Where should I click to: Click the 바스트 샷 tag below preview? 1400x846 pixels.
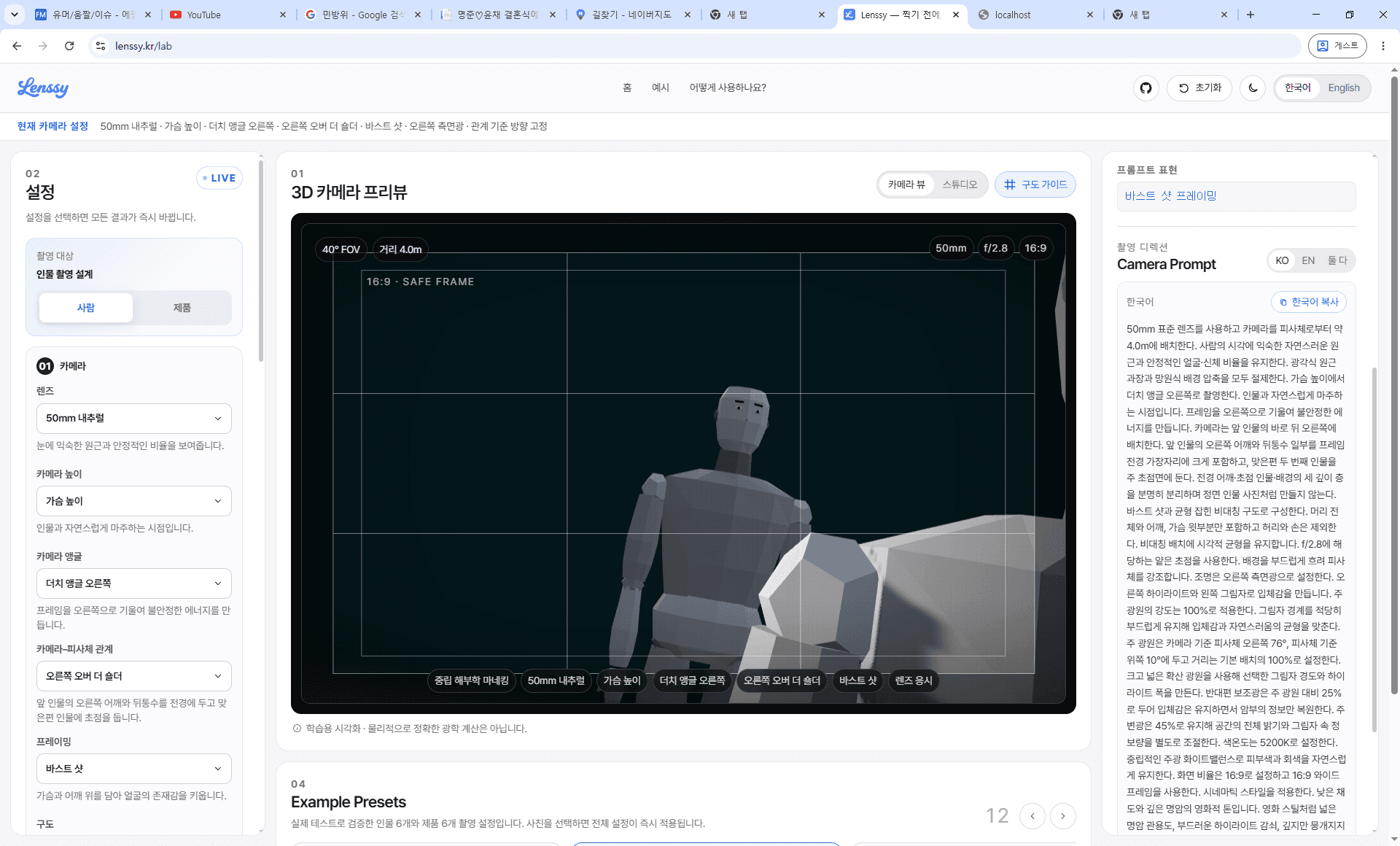857,680
